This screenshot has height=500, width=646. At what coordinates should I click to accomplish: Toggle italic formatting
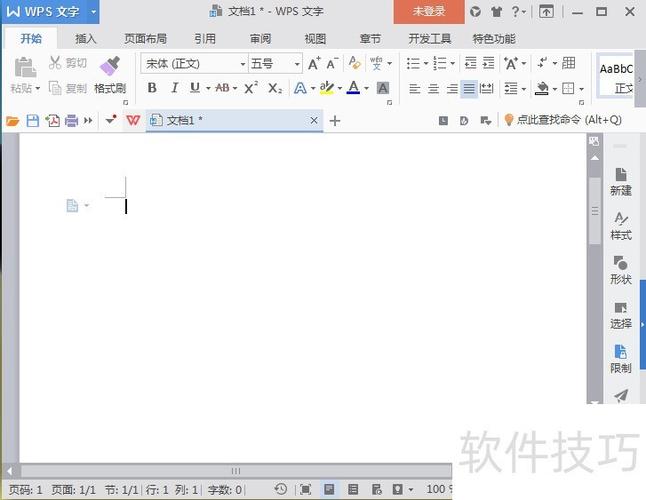pos(173,88)
